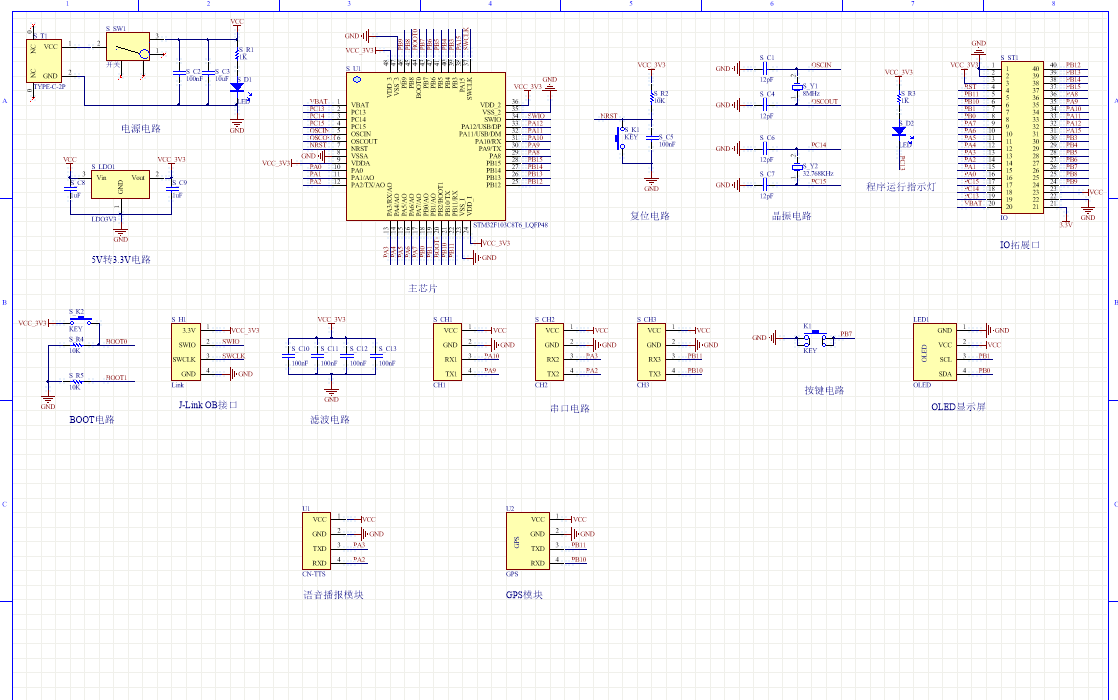Select the BOOT circuit KEY switch S_R2
The width and height of the screenshot is (1118, 700).
82,322
